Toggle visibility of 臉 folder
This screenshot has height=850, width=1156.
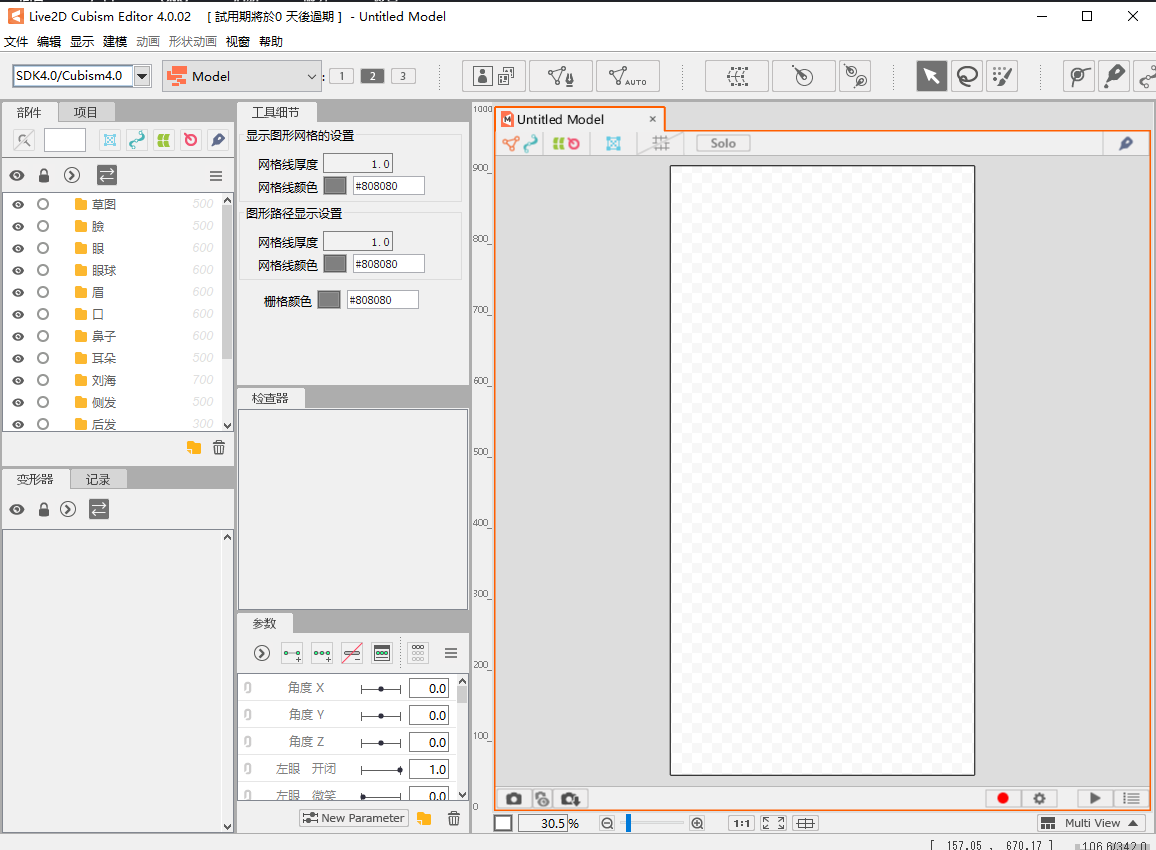(x=18, y=226)
